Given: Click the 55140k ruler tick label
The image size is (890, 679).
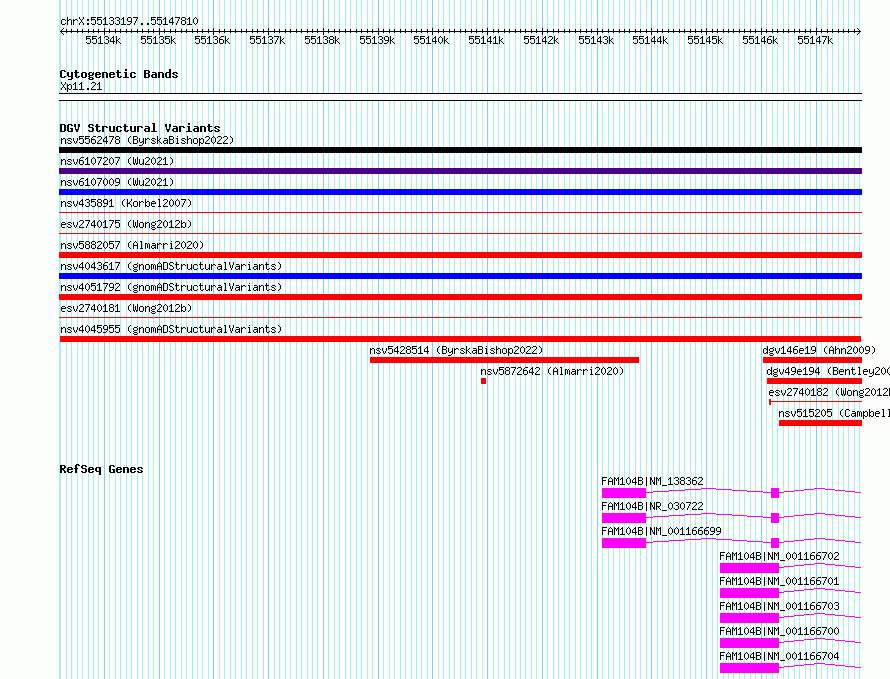Looking at the screenshot, I should pos(431,40).
